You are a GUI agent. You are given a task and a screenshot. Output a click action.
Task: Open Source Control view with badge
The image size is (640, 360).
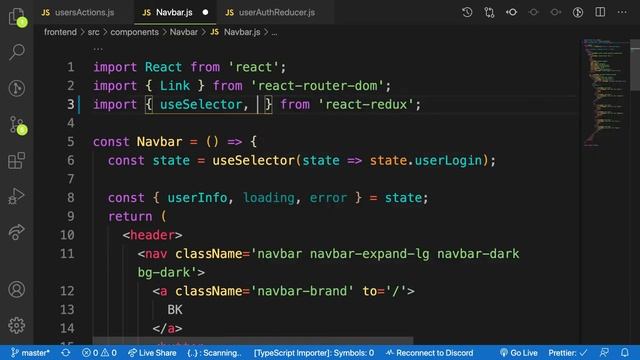click(17, 125)
